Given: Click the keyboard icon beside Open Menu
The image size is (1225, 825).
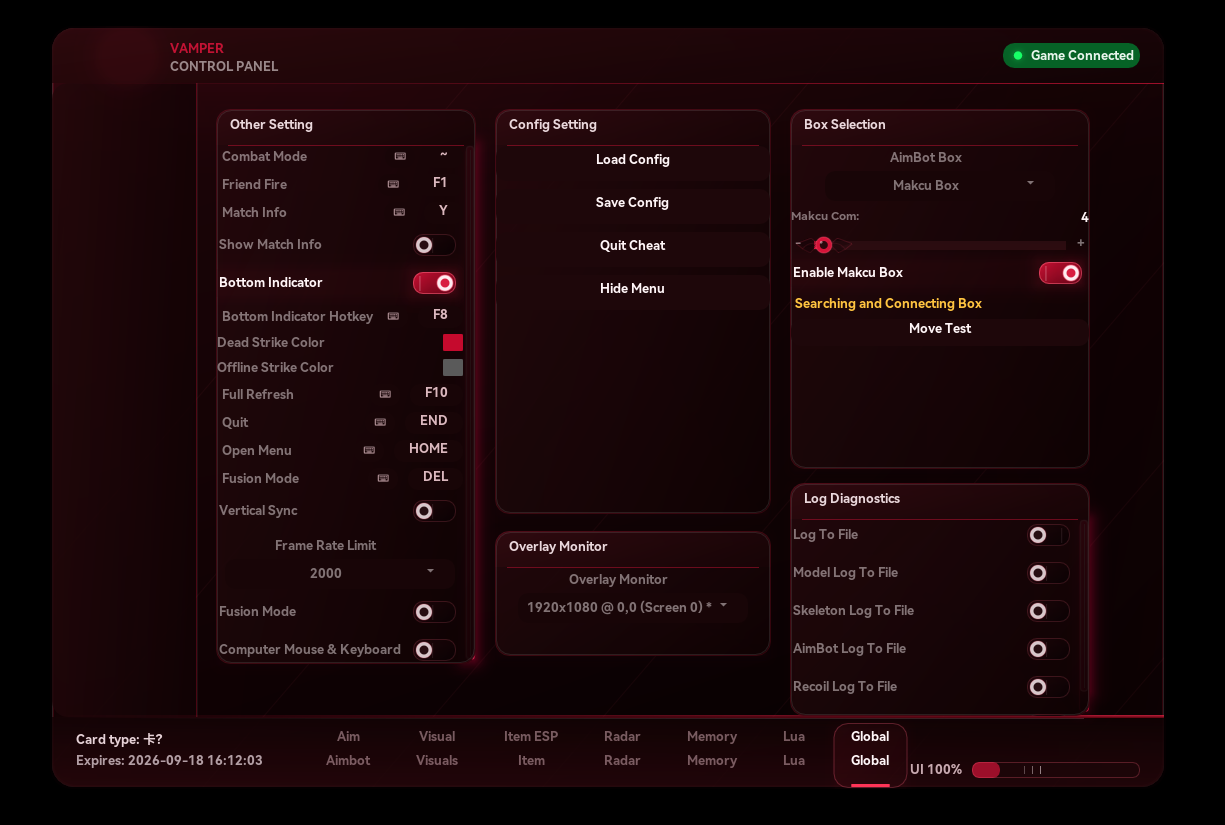Looking at the screenshot, I should [x=369, y=450].
